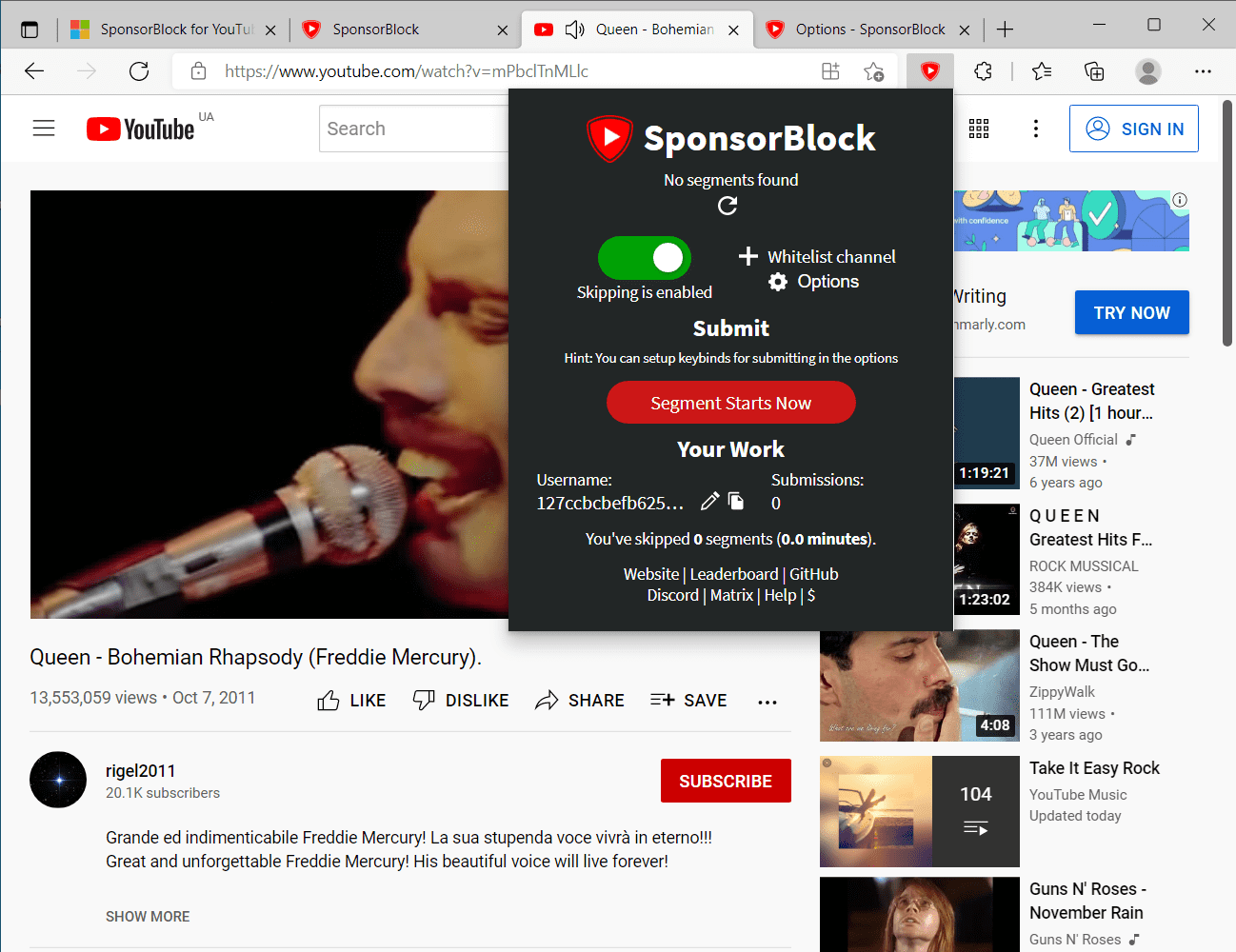The image size is (1236, 952).
Task: Open the Leaderboard link
Action: click(734, 574)
